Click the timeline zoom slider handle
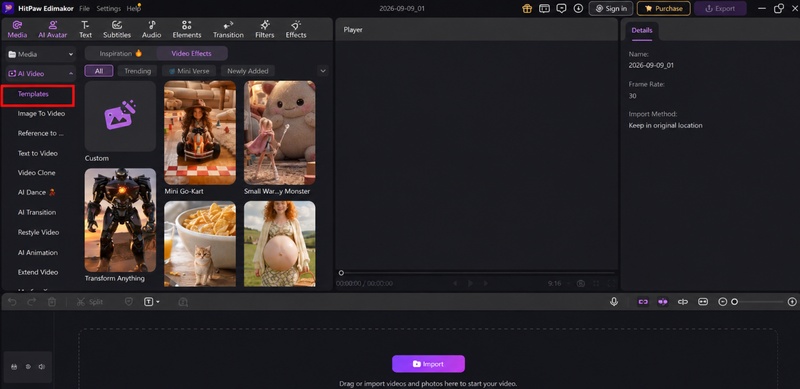Screen dimensions: 800x389 (734, 302)
